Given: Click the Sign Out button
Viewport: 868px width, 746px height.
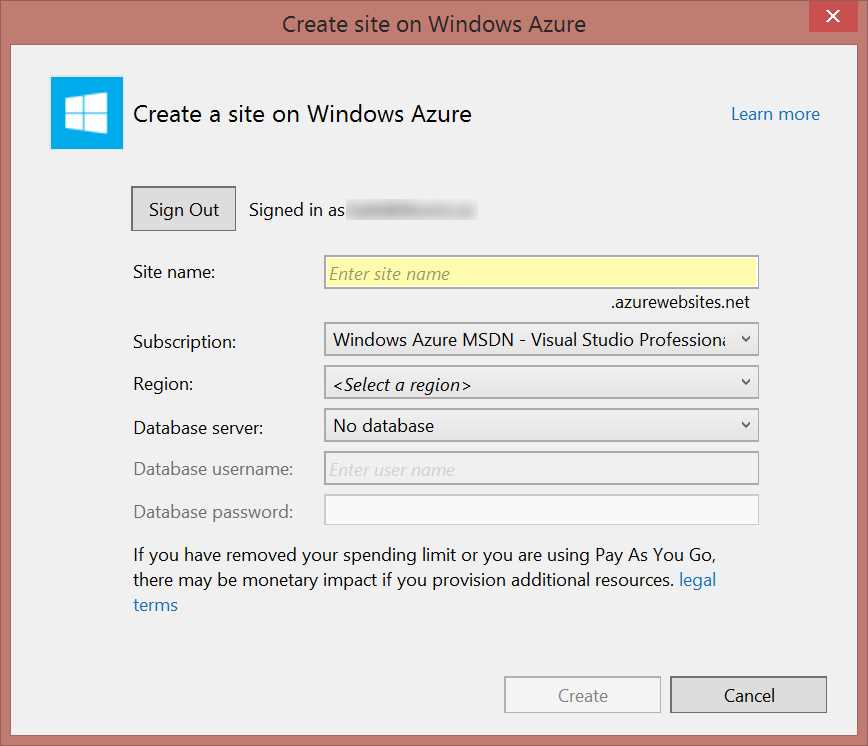Looking at the screenshot, I should (183, 209).
